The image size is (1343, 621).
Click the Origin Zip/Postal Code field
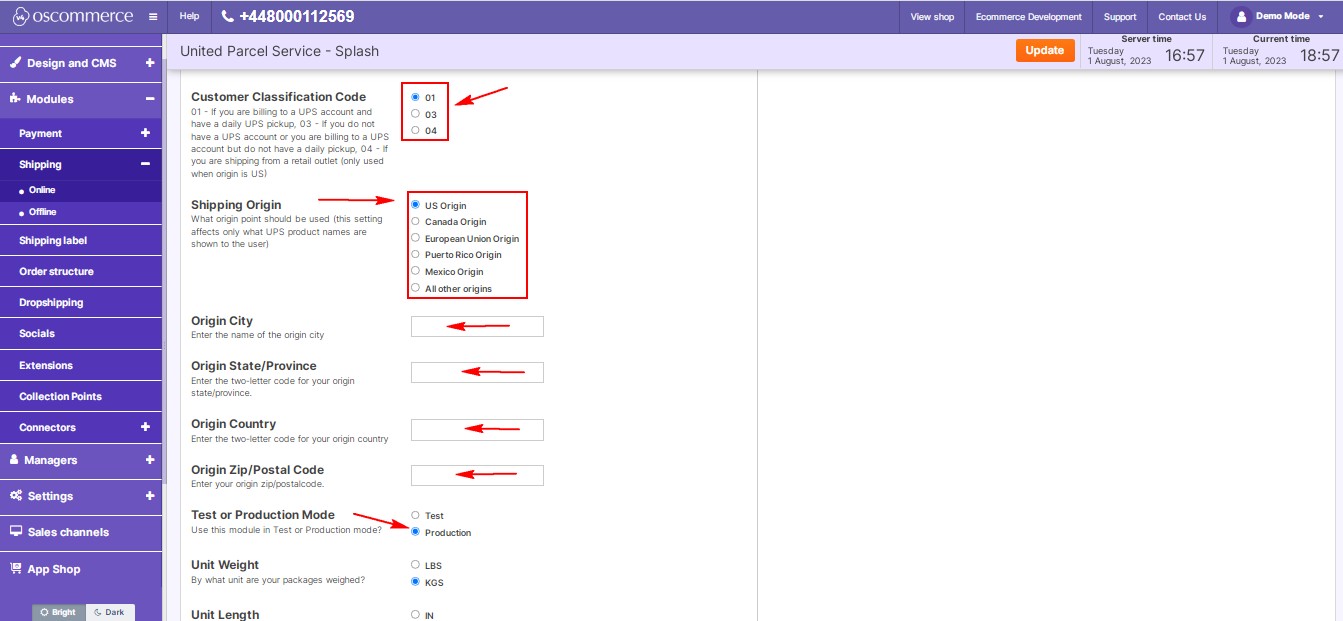pos(477,475)
